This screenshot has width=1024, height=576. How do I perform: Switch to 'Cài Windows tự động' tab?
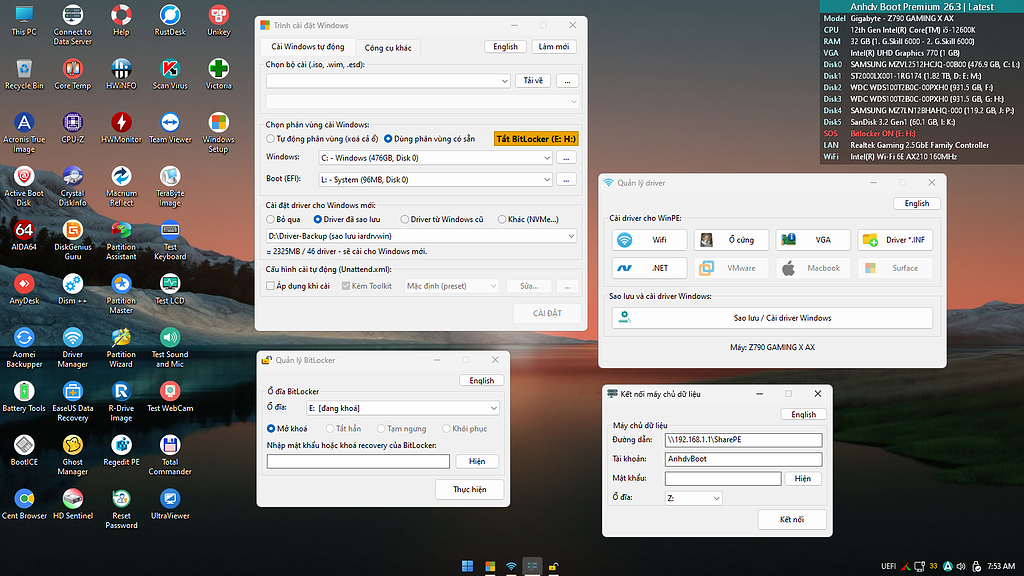[308, 46]
